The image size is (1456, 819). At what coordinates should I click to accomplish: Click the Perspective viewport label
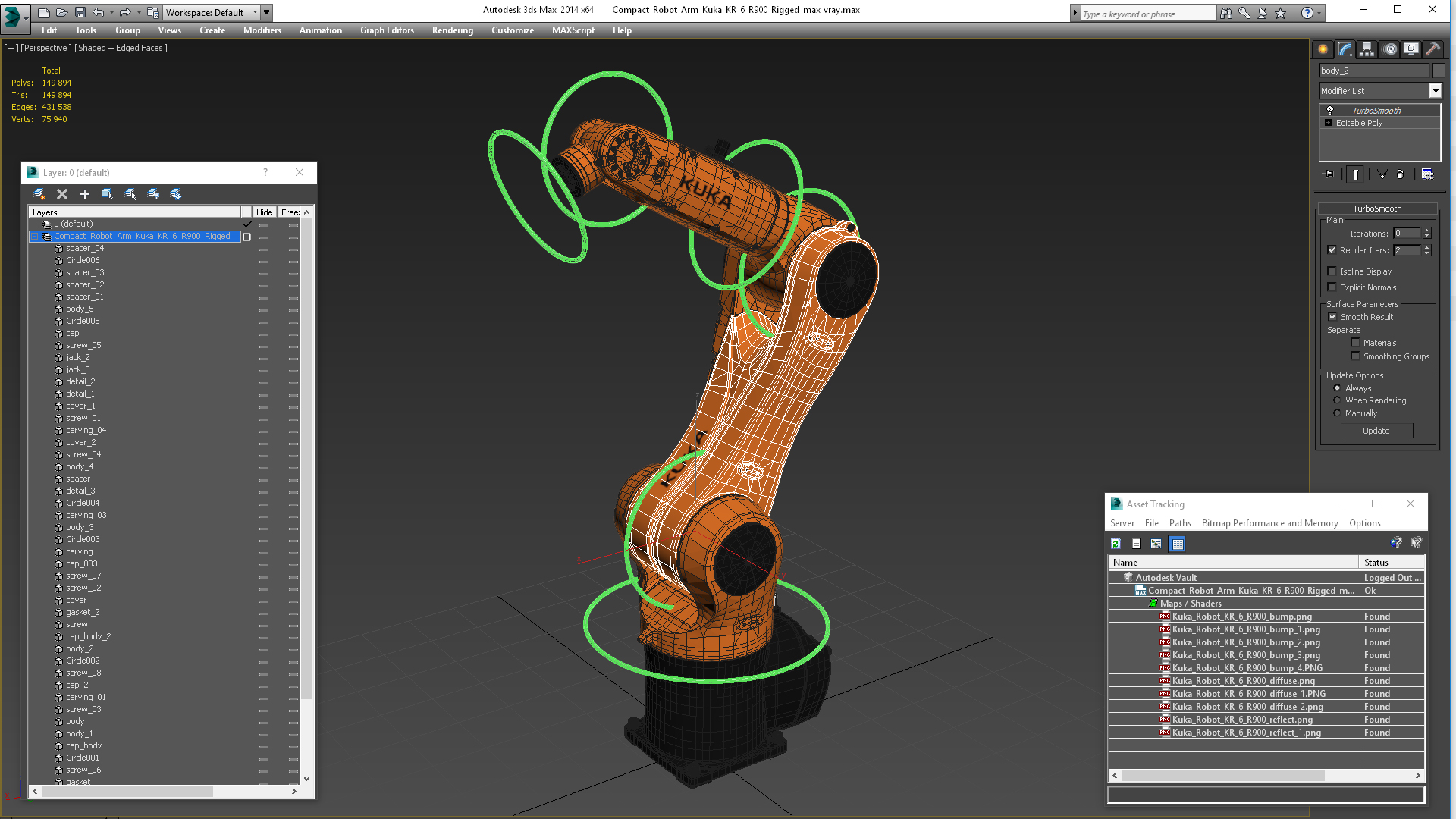click(x=46, y=48)
